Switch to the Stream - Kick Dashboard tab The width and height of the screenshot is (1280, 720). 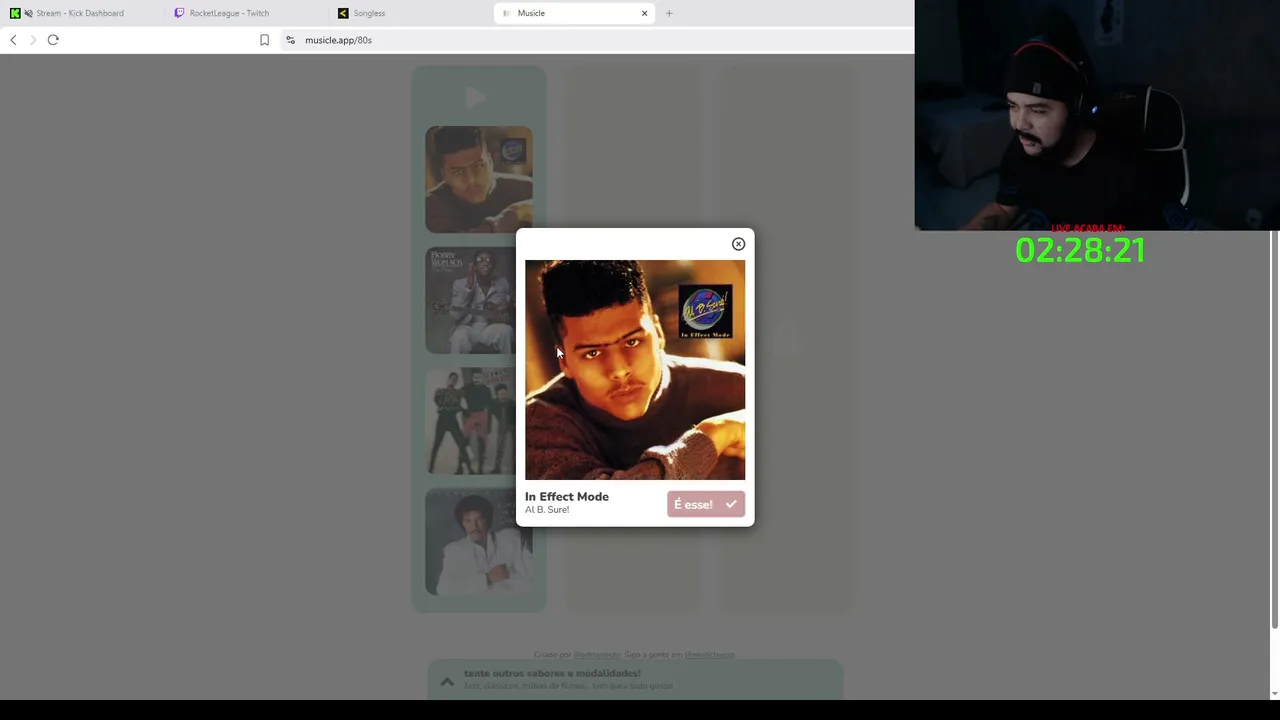[80, 13]
